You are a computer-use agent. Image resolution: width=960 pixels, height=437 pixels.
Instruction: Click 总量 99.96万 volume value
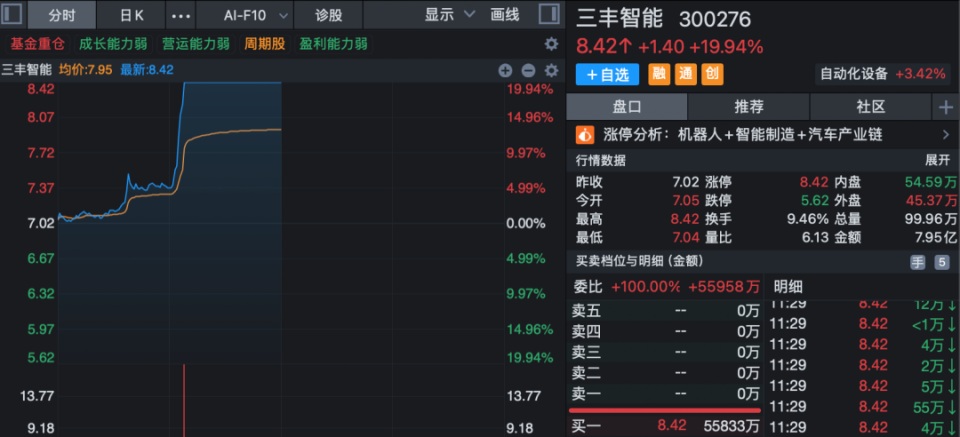click(931, 219)
